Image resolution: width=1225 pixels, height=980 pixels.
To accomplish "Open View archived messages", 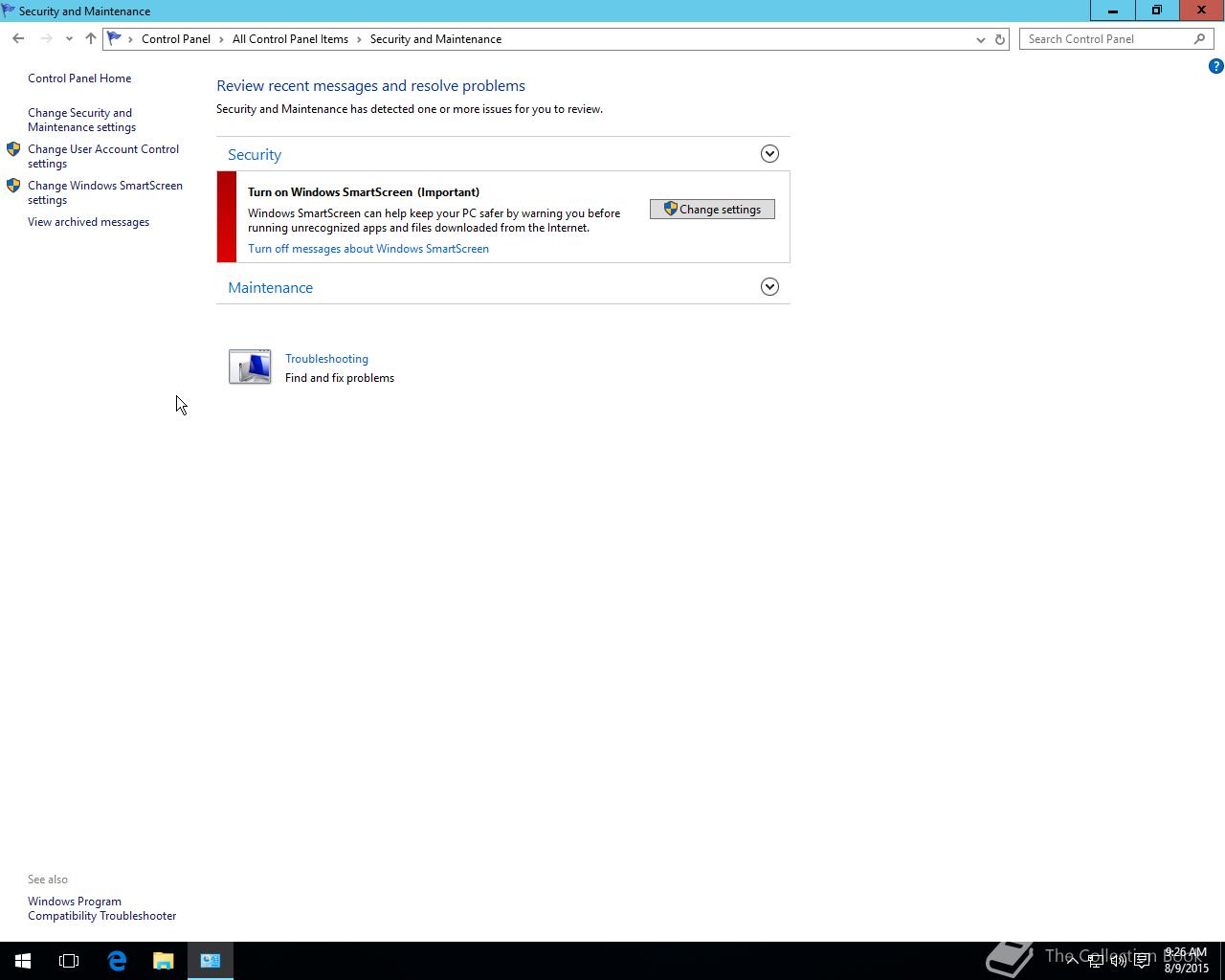I will (x=88, y=222).
